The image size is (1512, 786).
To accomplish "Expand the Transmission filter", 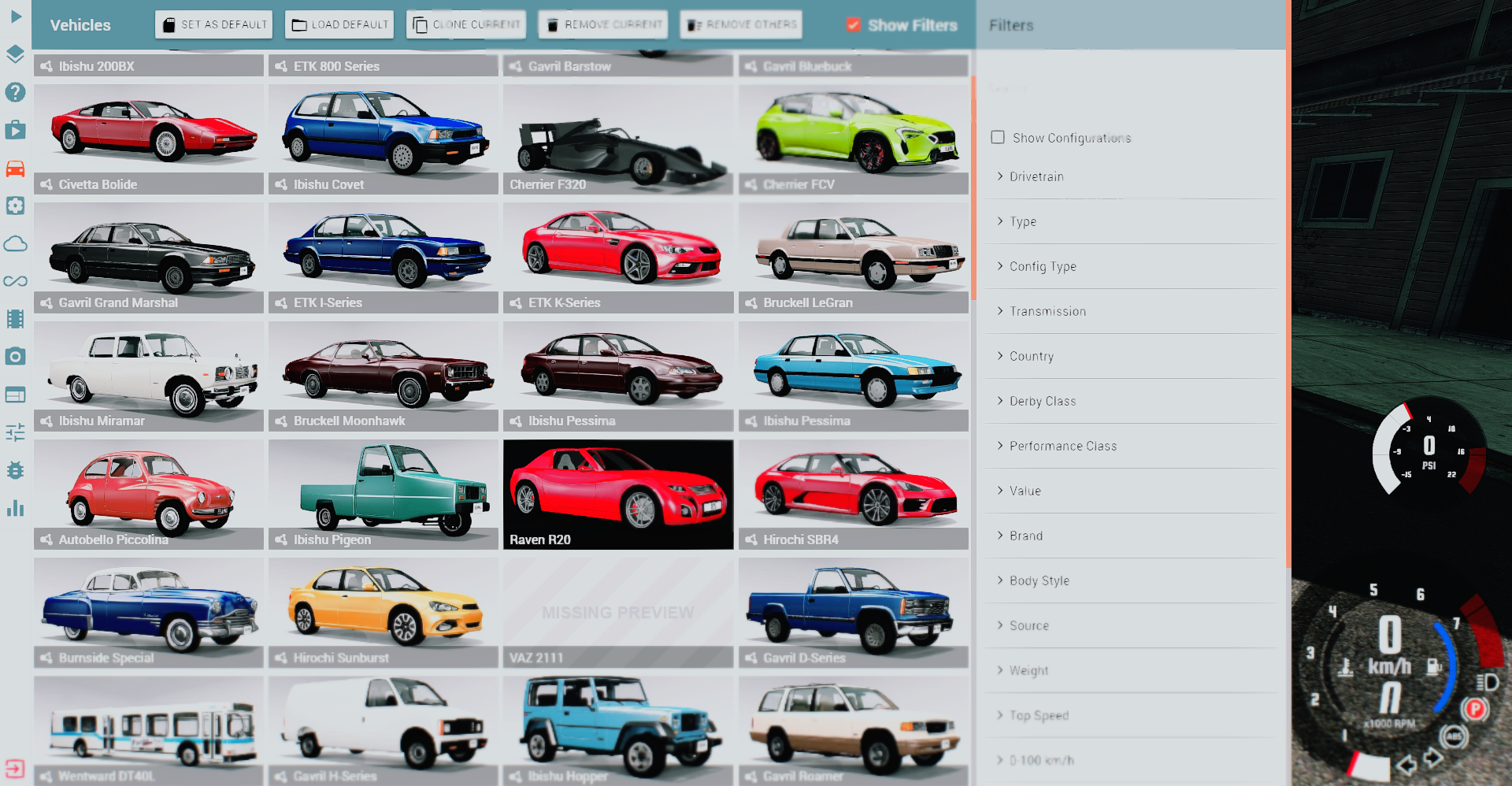I will click(x=1131, y=311).
